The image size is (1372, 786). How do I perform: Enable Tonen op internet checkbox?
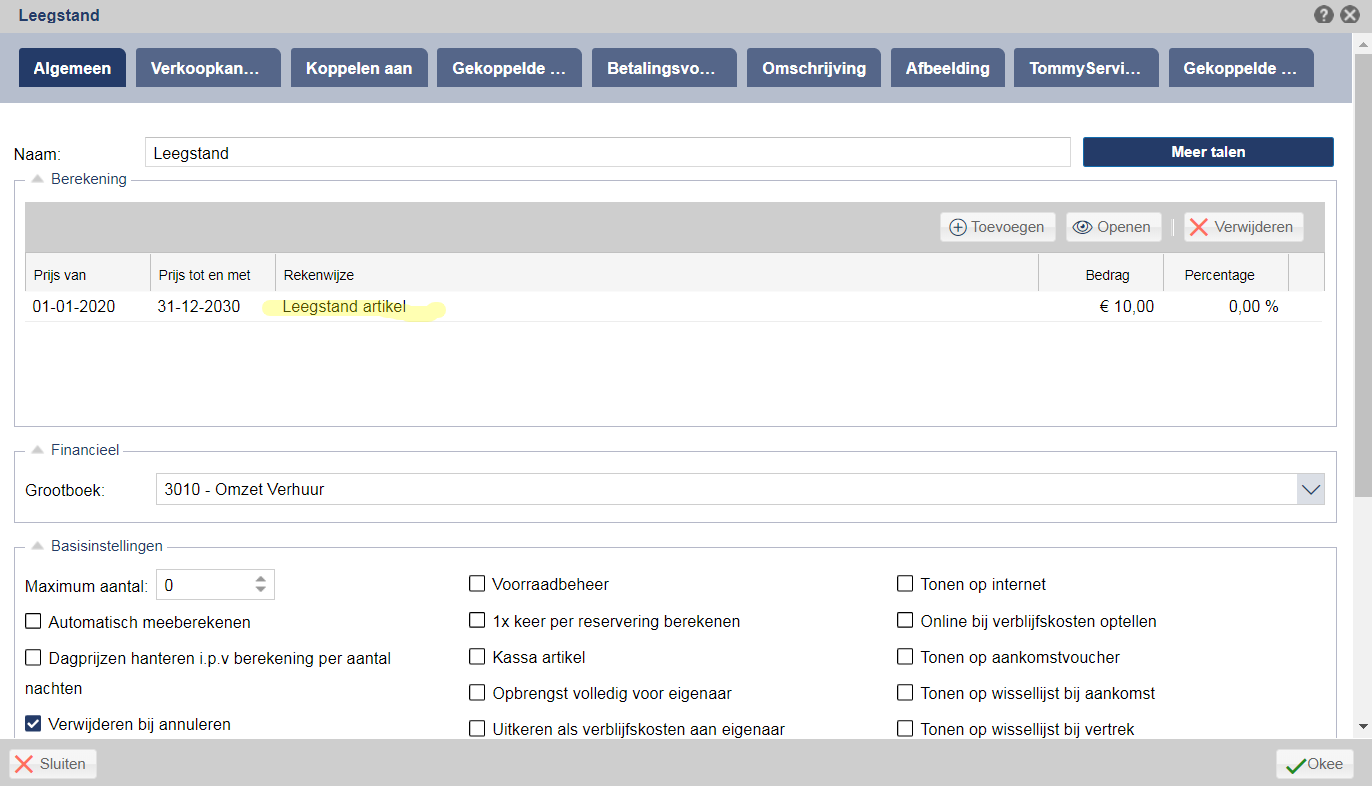pos(905,584)
